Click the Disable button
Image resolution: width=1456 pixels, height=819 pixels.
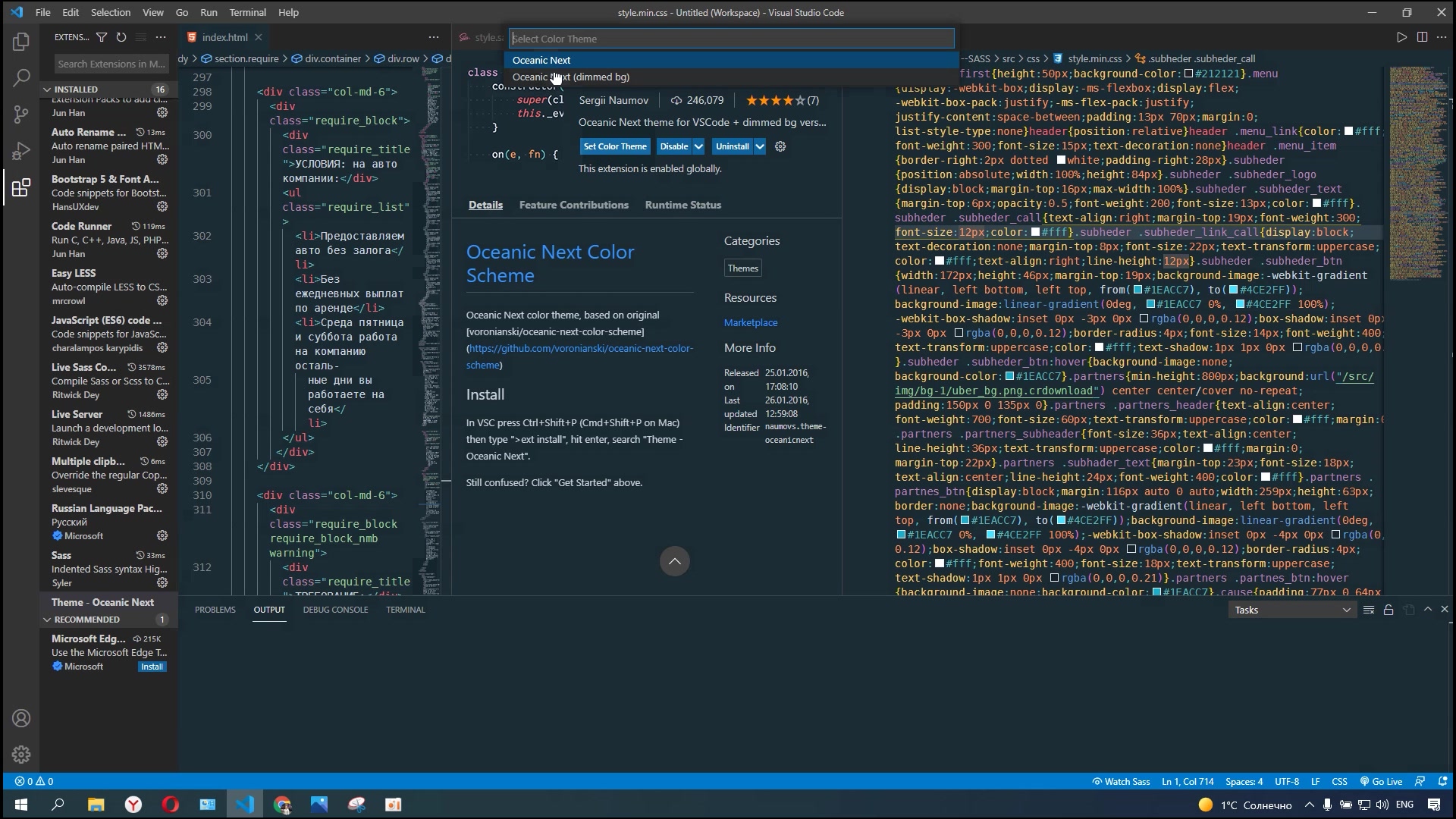pyautogui.click(x=673, y=146)
